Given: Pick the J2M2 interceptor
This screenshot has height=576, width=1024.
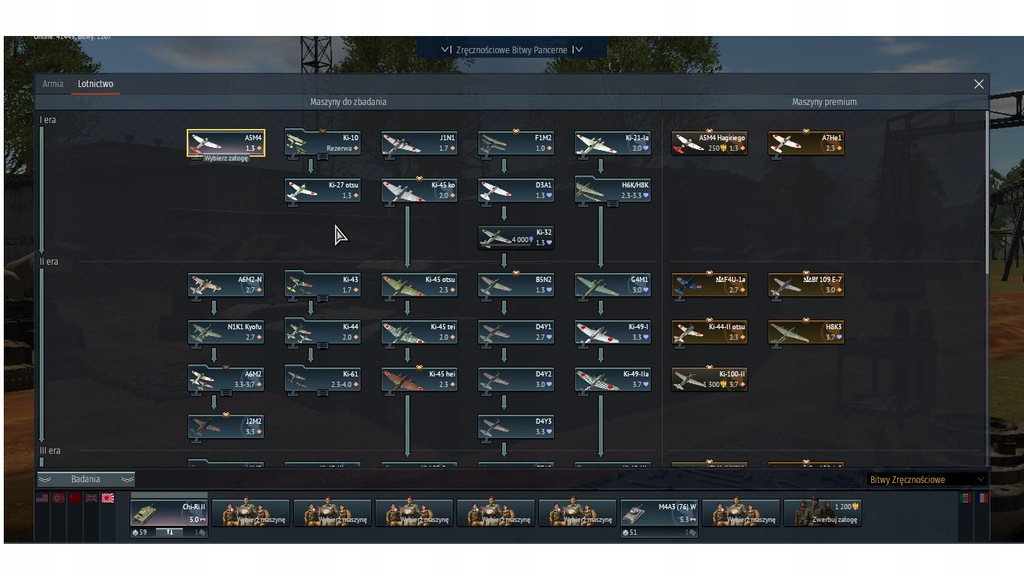Looking at the screenshot, I should [226, 426].
